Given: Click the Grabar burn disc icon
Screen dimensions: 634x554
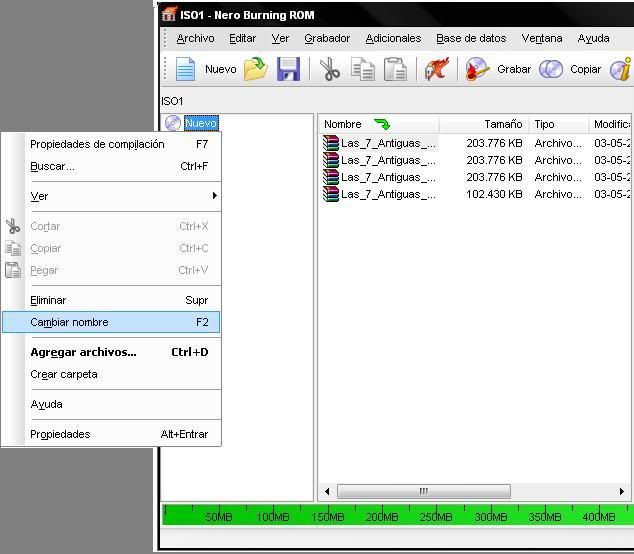Looking at the screenshot, I should tap(477, 69).
